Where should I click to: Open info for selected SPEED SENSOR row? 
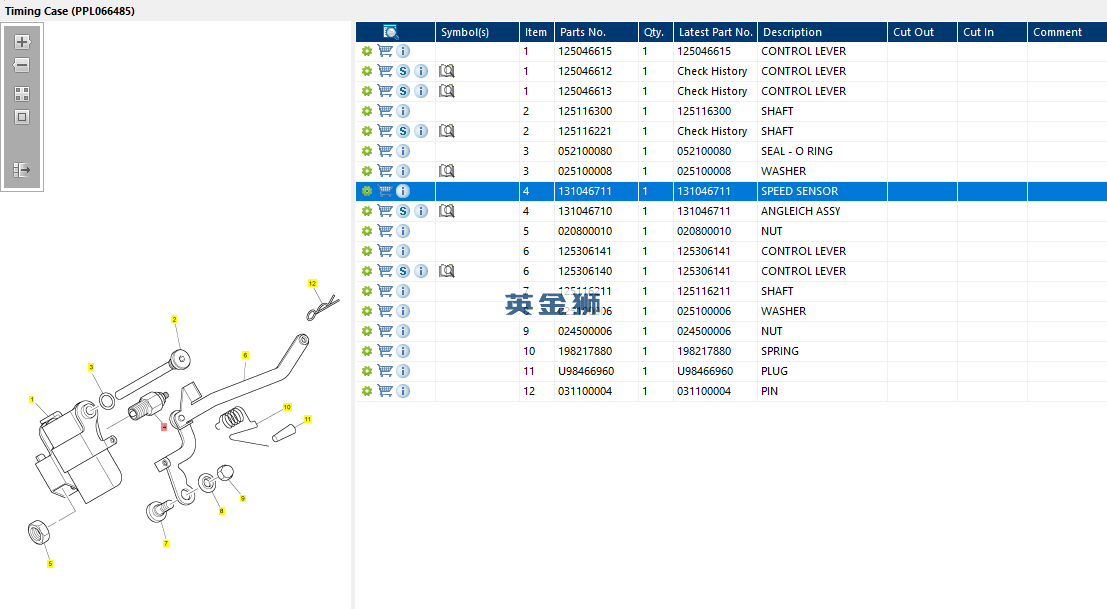pos(403,191)
